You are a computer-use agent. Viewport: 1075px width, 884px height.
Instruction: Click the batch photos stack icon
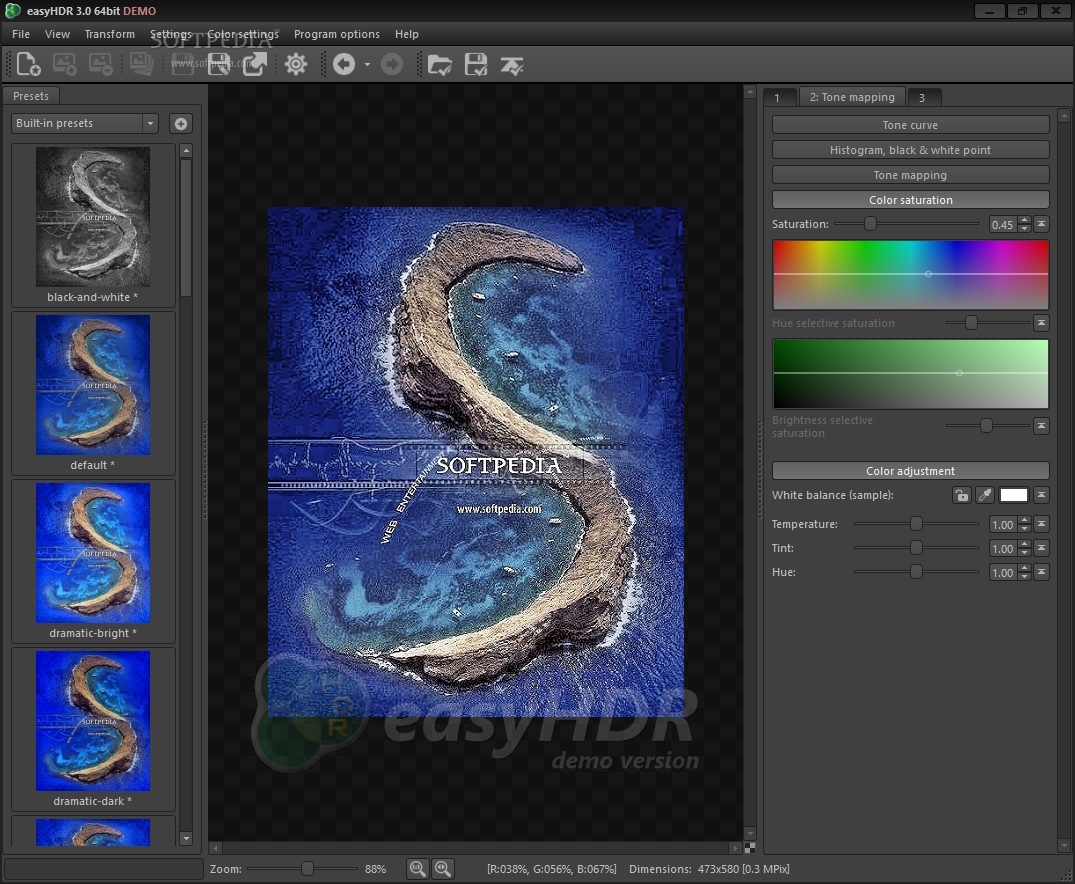[x=141, y=64]
